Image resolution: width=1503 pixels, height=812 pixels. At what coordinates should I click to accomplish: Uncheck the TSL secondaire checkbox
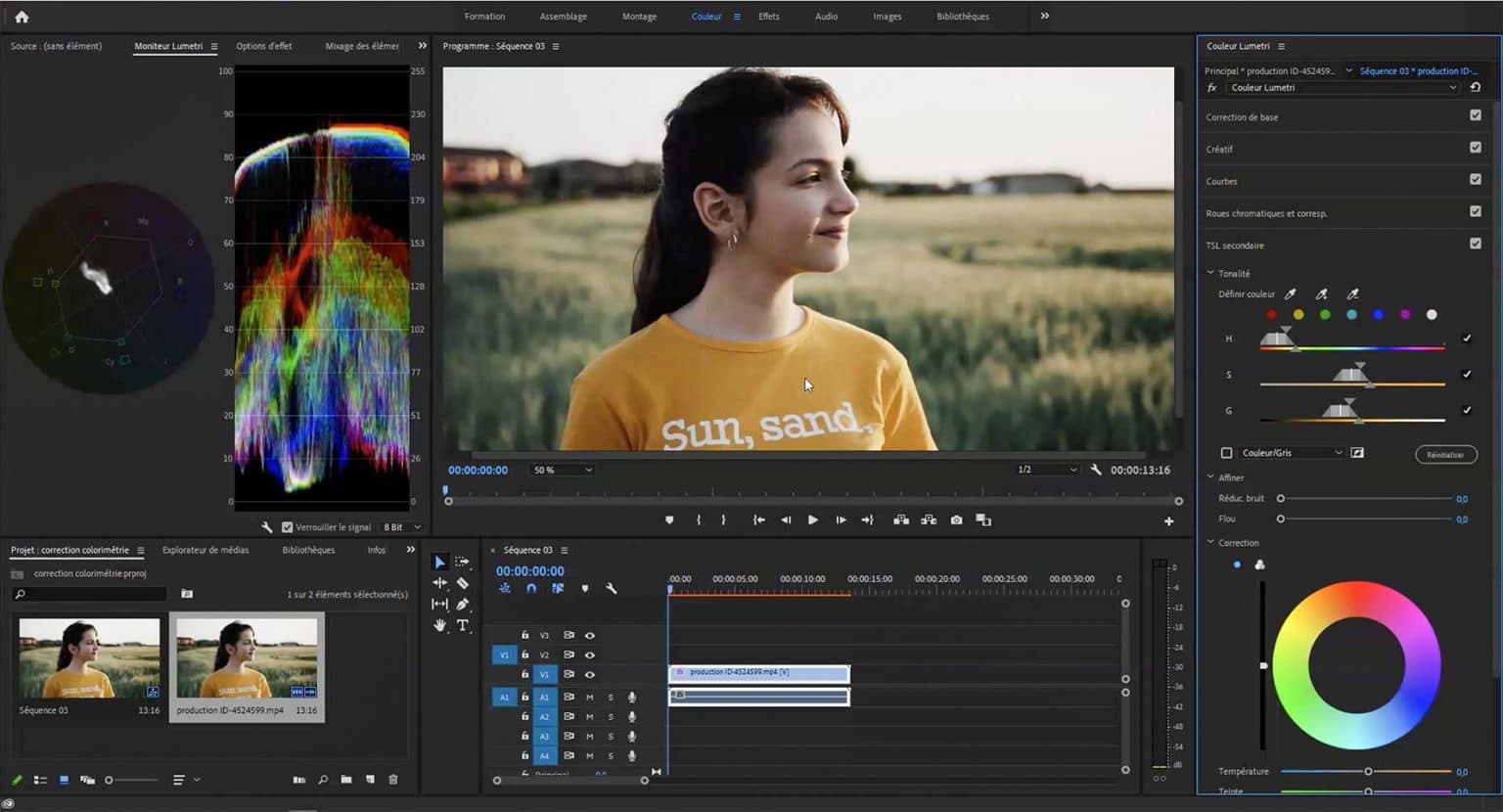pyautogui.click(x=1475, y=244)
